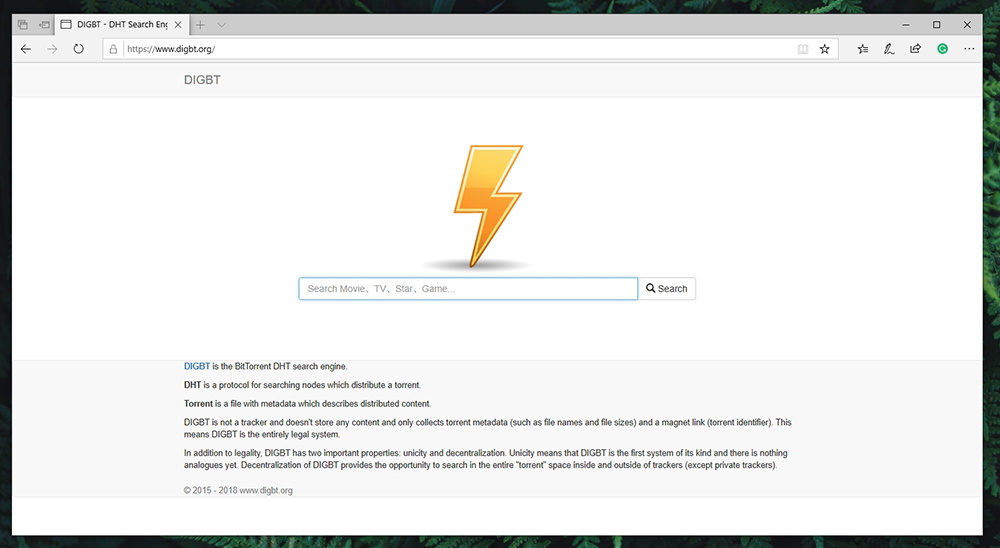Select the DIGBT - DHT Search Engine tab
Viewport: 1000px width, 548px height.
click(x=121, y=25)
